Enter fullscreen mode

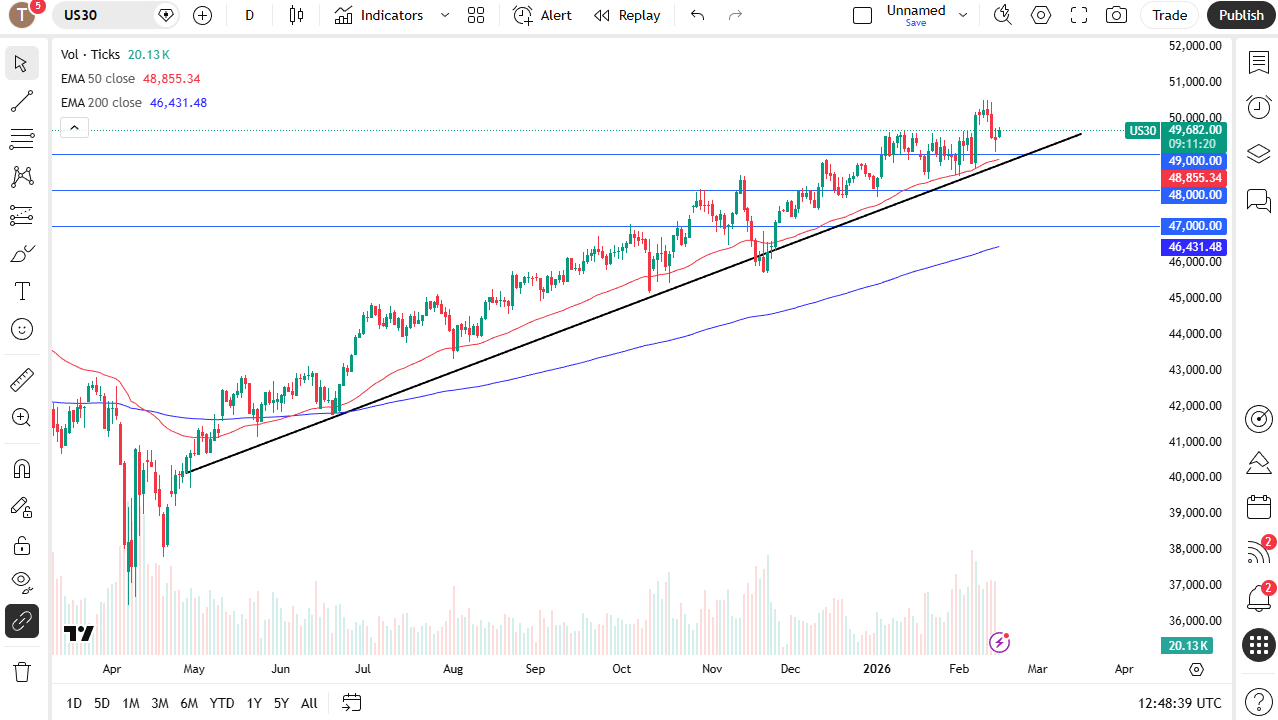pyautogui.click(x=1079, y=15)
